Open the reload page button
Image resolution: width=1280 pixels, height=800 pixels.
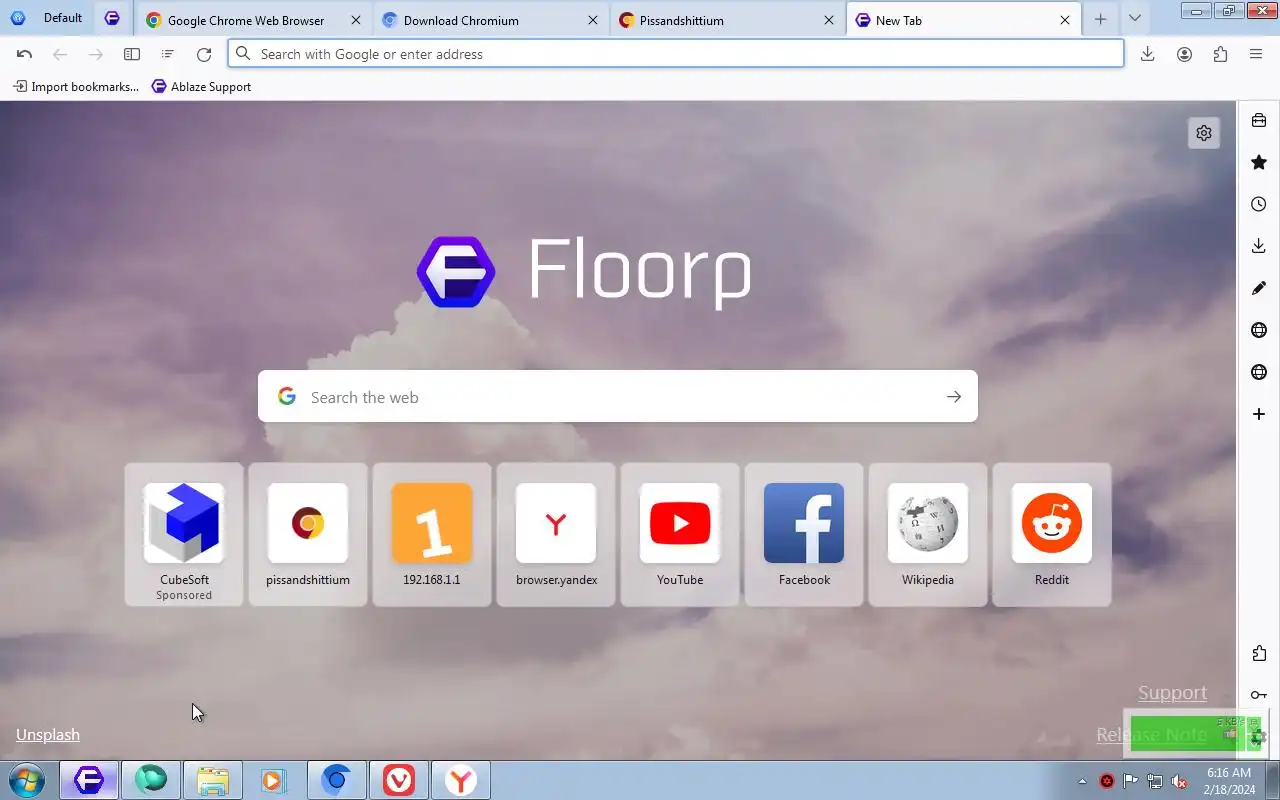point(204,54)
